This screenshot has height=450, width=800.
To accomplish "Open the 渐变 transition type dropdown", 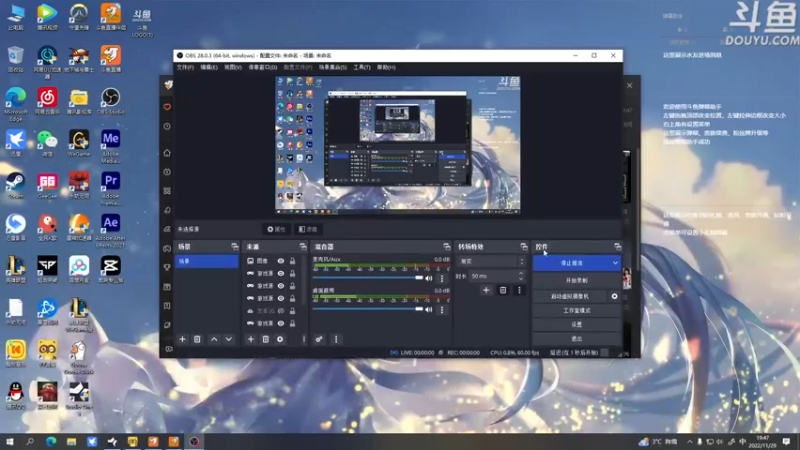I will (x=491, y=261).
